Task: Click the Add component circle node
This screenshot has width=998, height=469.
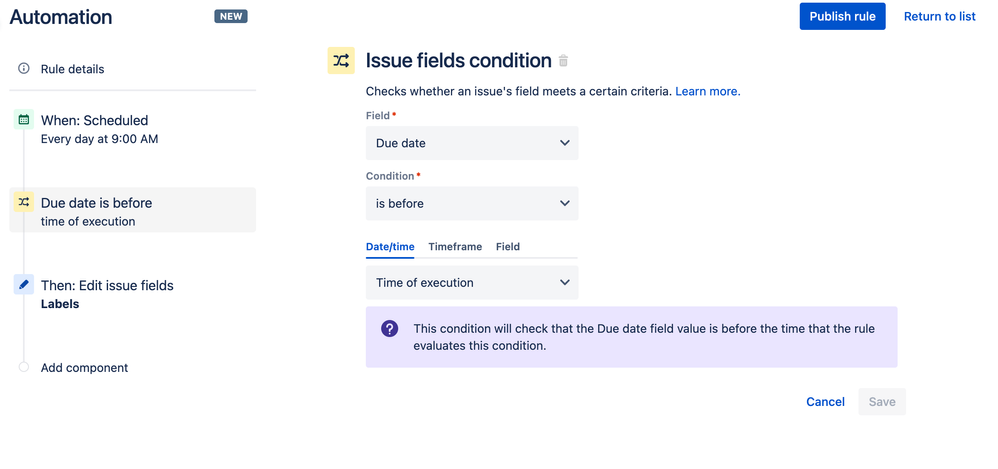Action: coord(24,368)
